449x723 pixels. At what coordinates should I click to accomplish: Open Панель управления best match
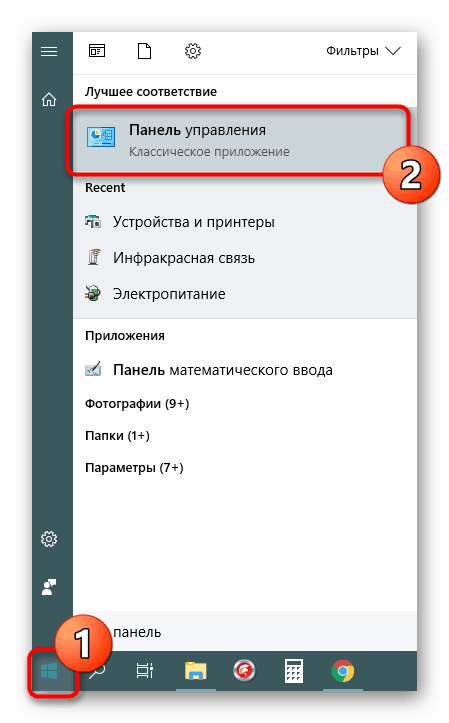click(238, 140)
